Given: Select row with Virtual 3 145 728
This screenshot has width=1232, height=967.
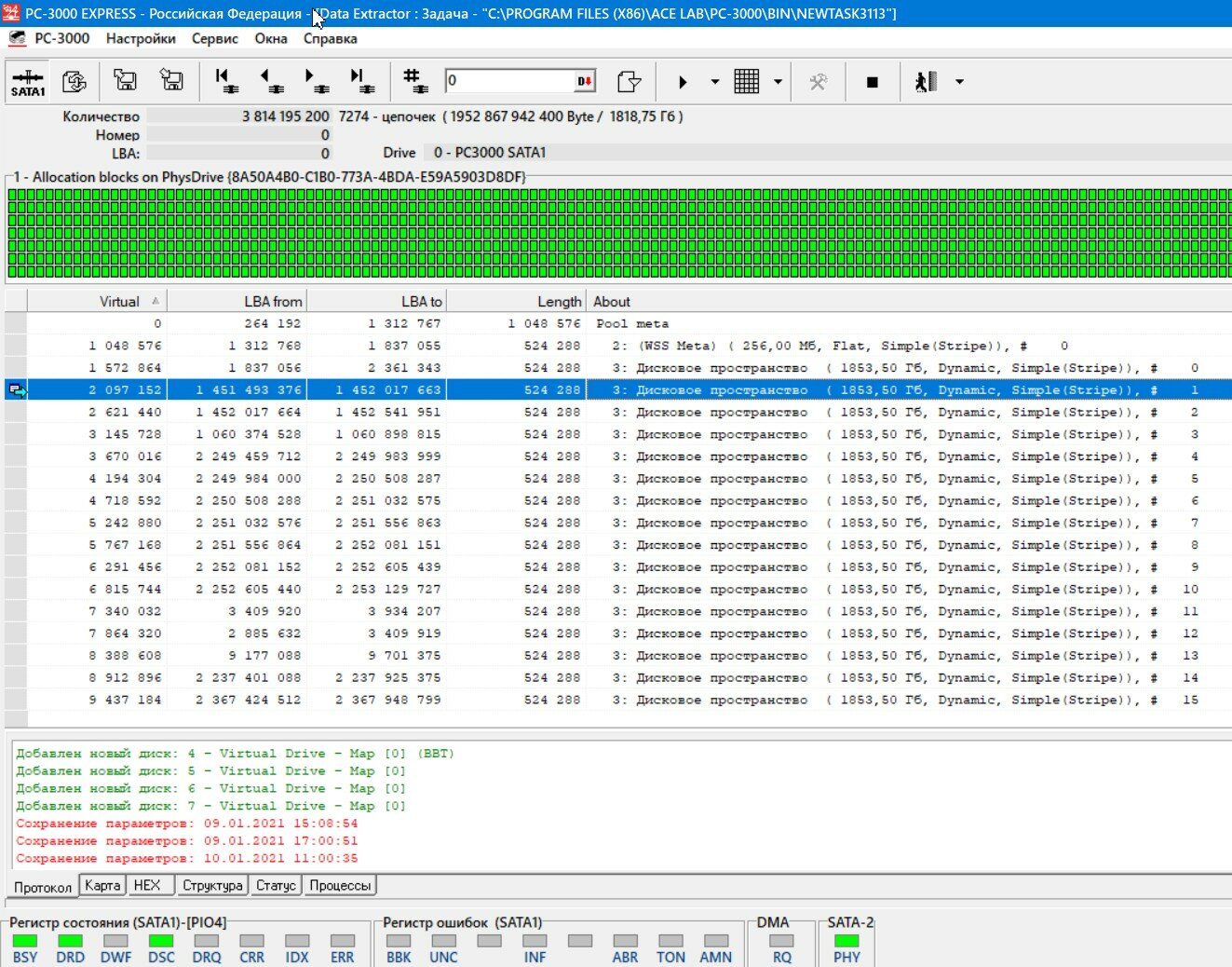Looking at the screenshot, I should point(618,434).
